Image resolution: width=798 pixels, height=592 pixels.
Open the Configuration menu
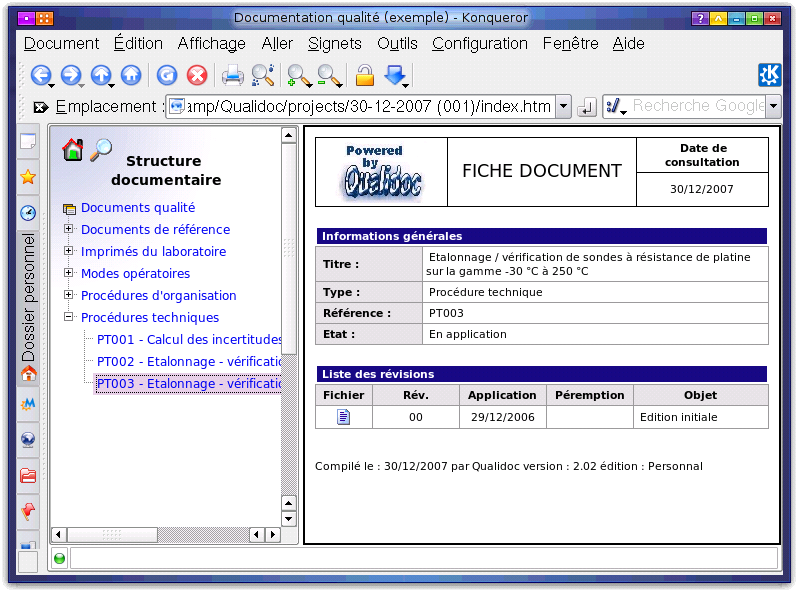tap(479, 43)
